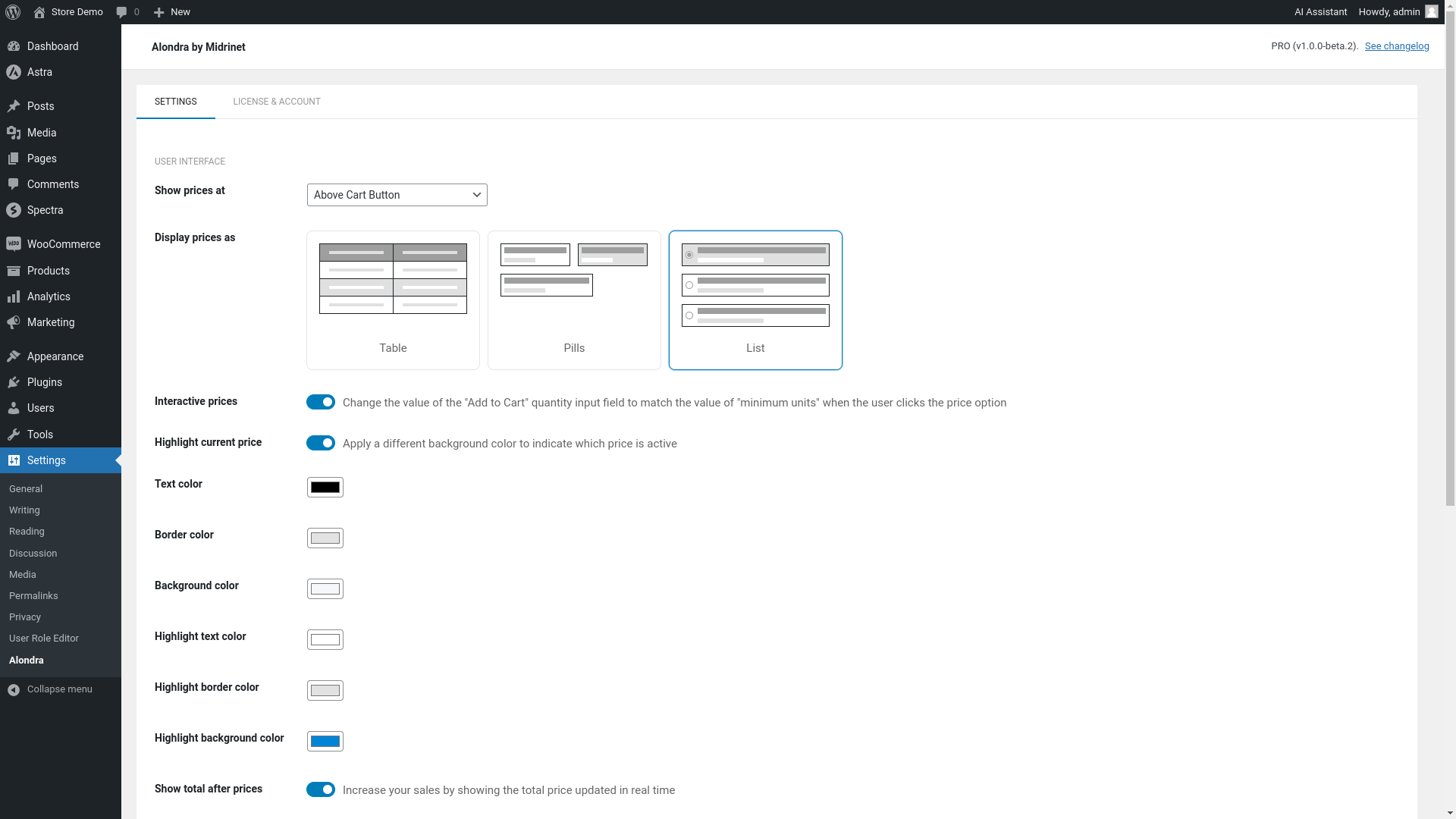Click the Products box icon
Viewport: 1456px width, 819px height.
14,271
